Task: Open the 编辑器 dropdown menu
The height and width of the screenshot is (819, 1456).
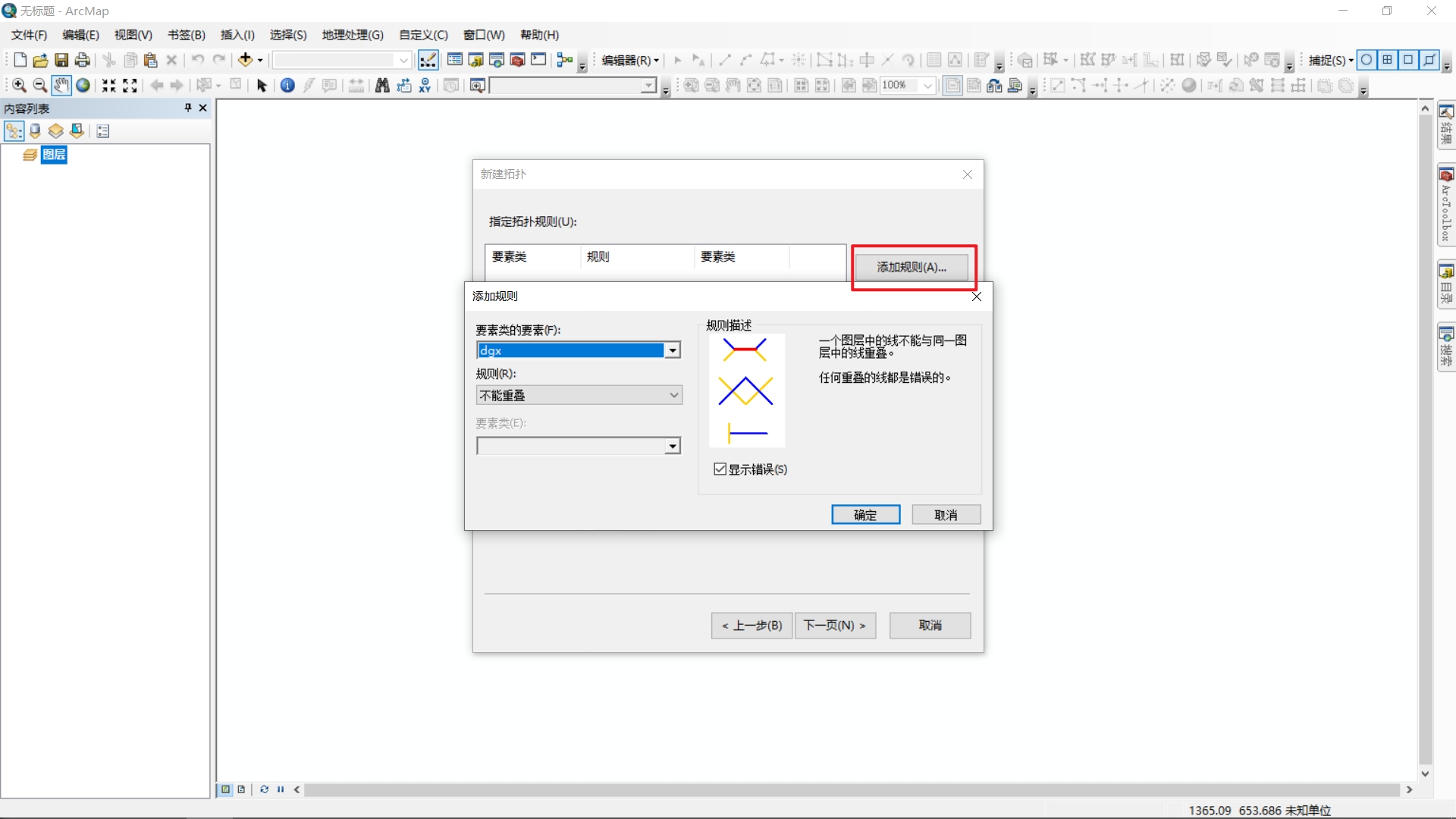Action: click(x=629, y=60)
